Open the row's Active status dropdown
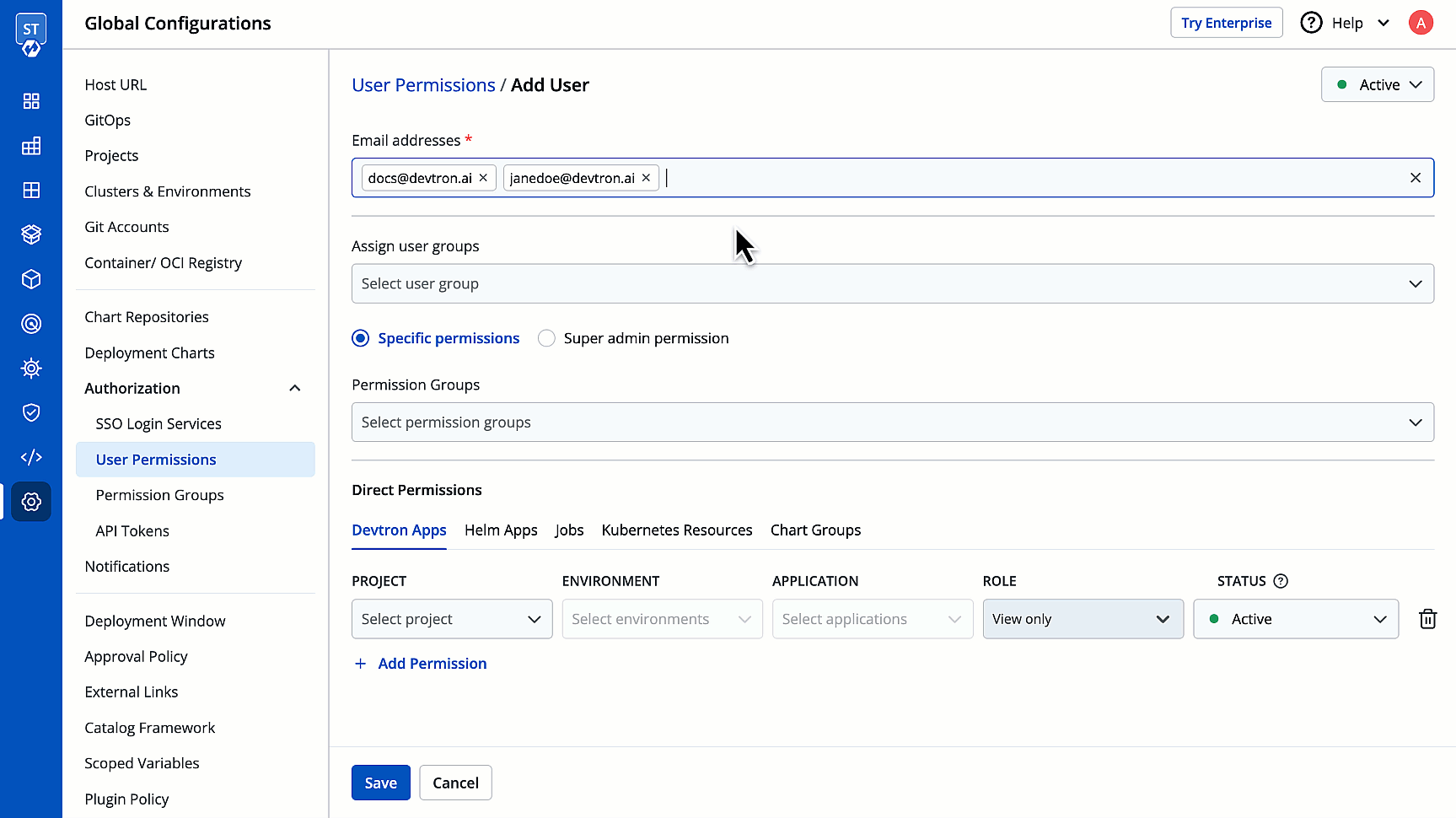Viewport: 1456px width, 818px height. tap(1296, 619)
